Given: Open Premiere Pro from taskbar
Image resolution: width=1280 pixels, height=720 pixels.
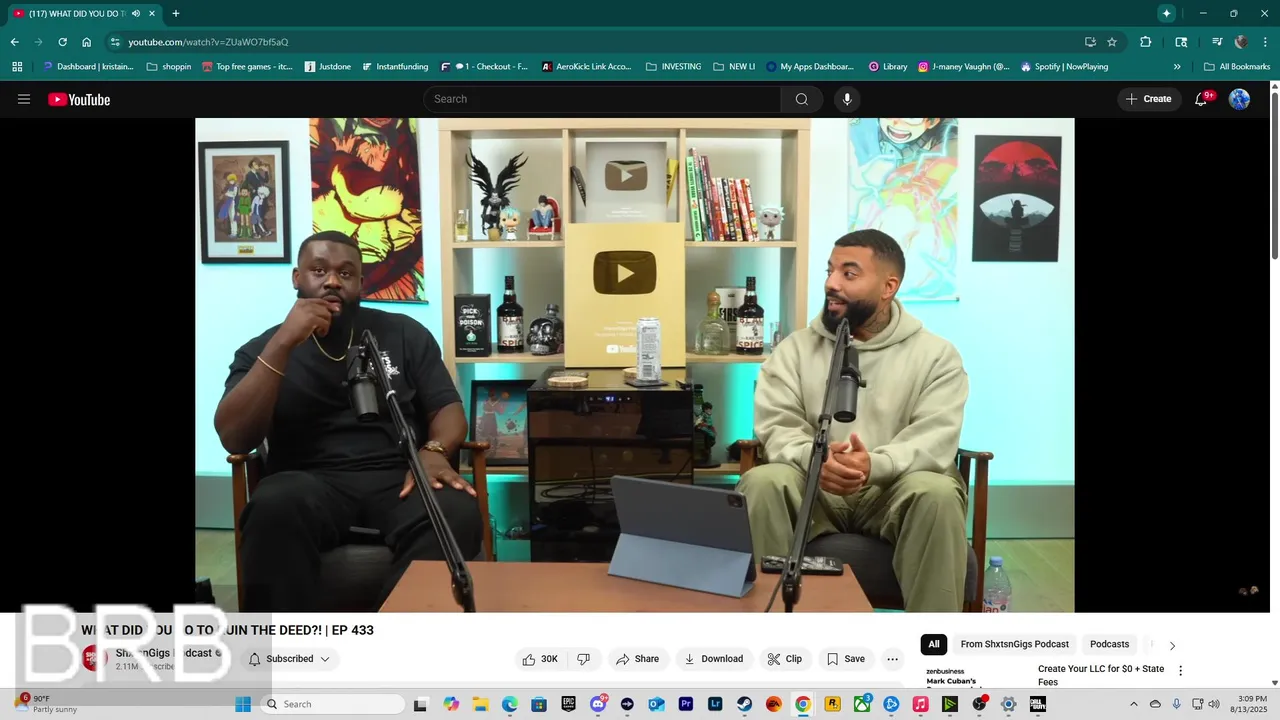Looking at the screenshot, I should click(686, 704).
